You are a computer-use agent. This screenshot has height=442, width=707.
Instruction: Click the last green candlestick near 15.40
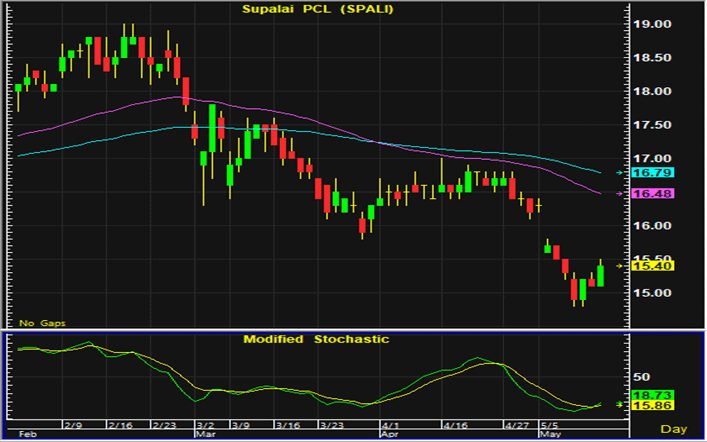tap(600, 276)
